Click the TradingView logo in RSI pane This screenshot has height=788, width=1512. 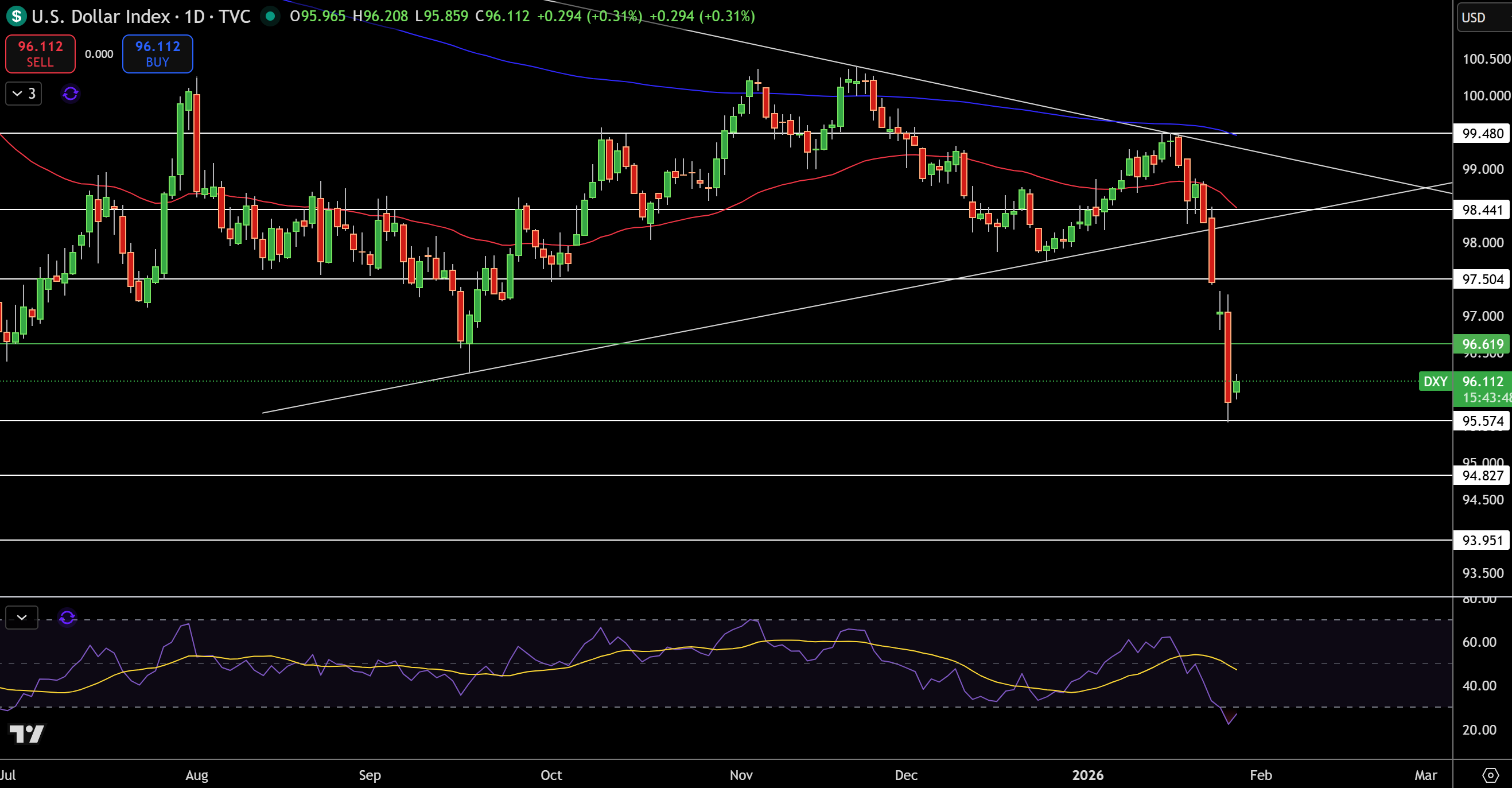26,733
